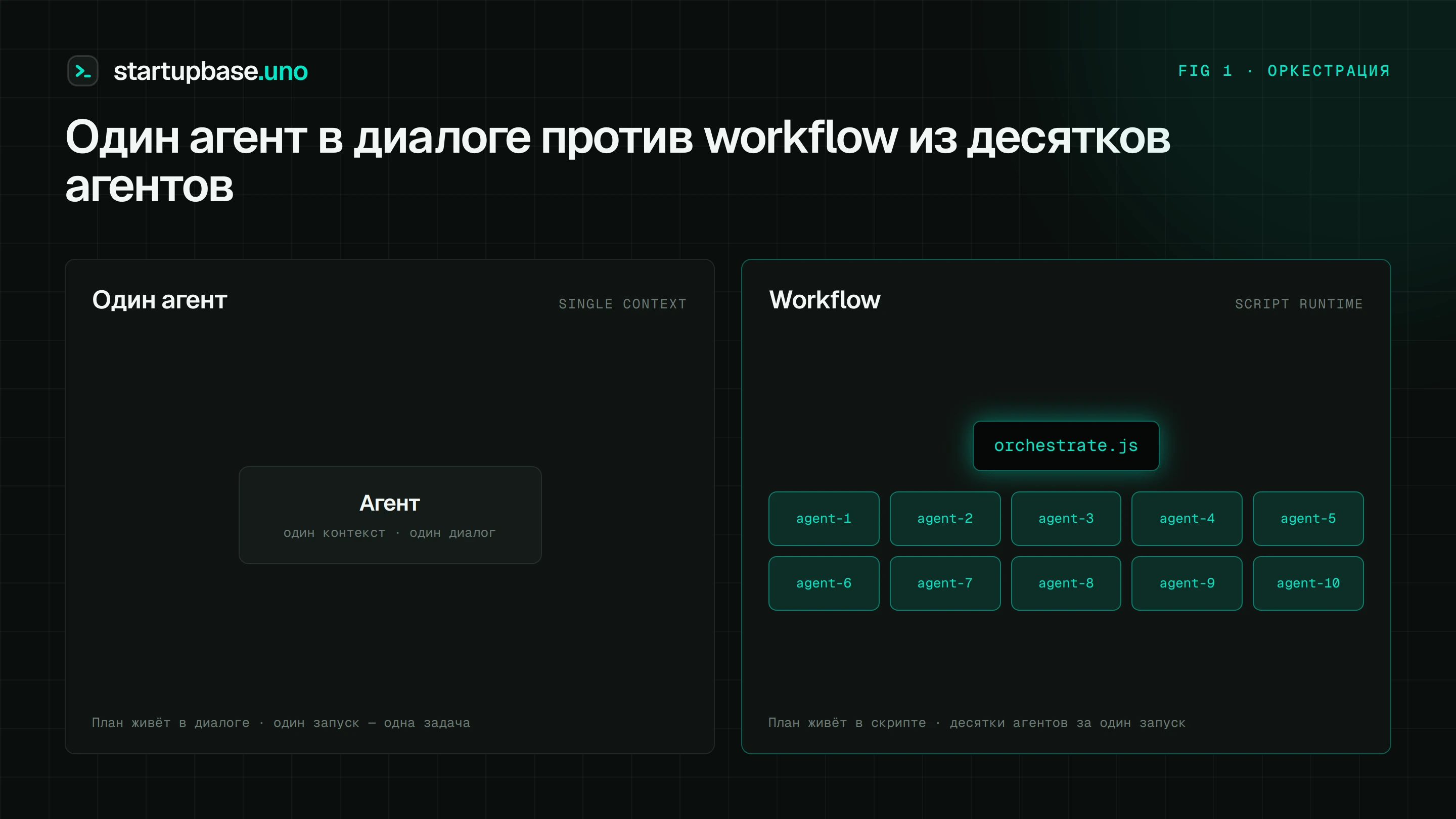Open the startupbase.uno site name

pos(210,71)
